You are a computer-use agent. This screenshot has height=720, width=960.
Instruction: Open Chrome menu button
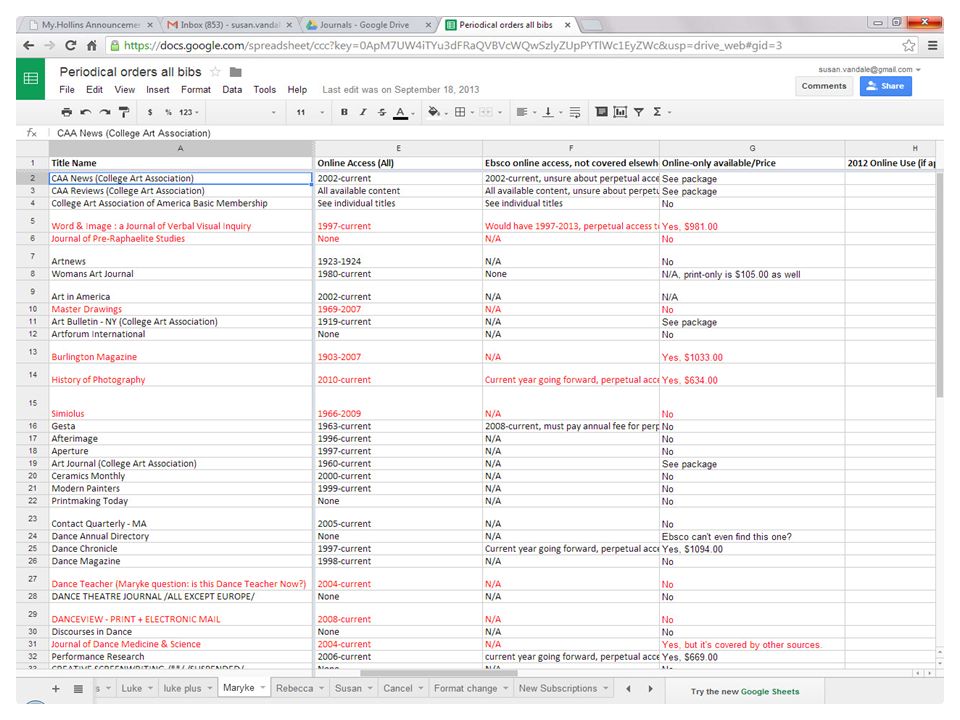point(932,45)
